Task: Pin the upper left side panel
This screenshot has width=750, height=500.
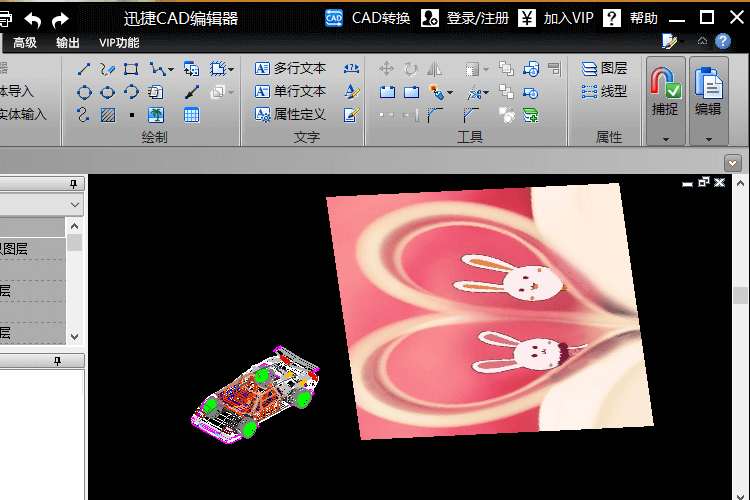Action: 73,184
